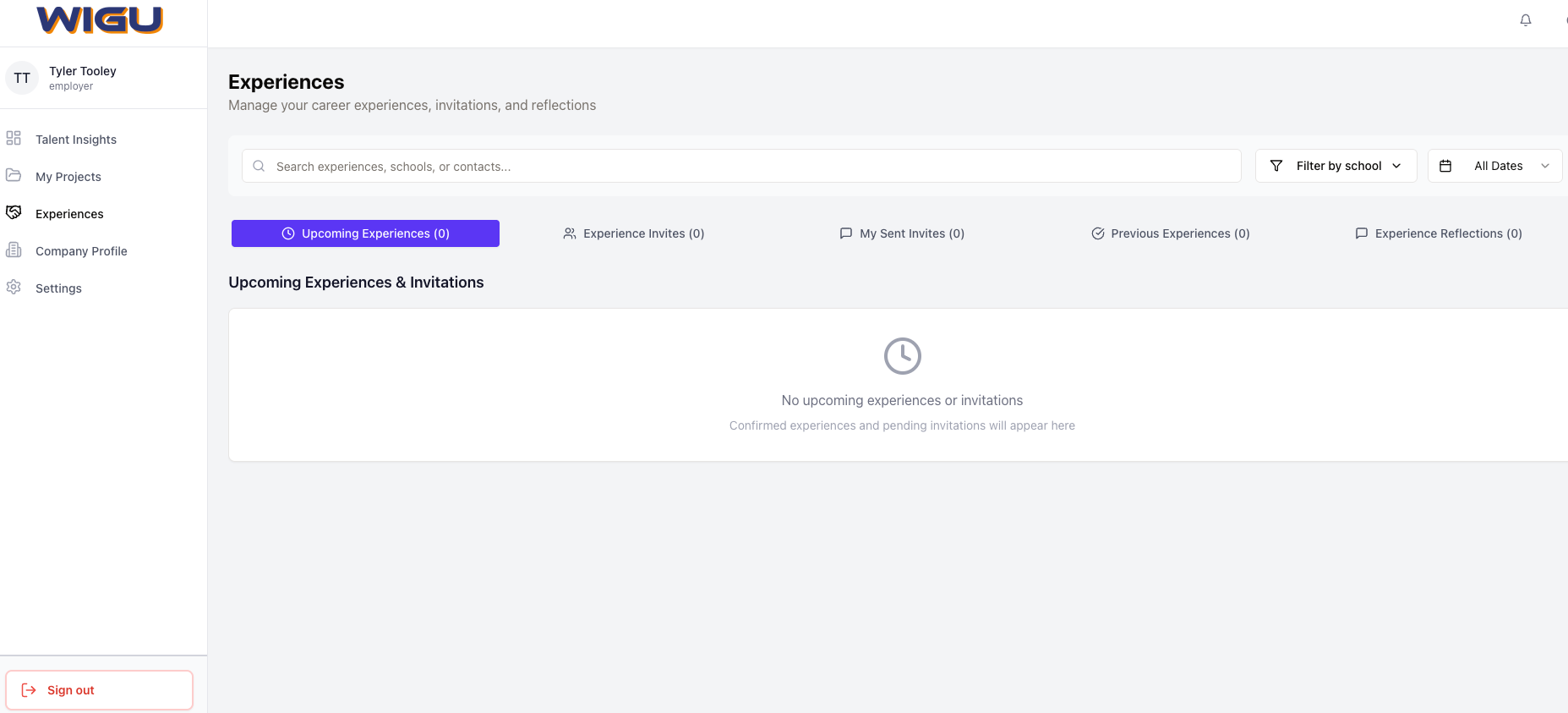Select the Previous Experiences tab
Viewport: 1568px width, 713px height.
pyautogui.click(x=1170, y=233)
